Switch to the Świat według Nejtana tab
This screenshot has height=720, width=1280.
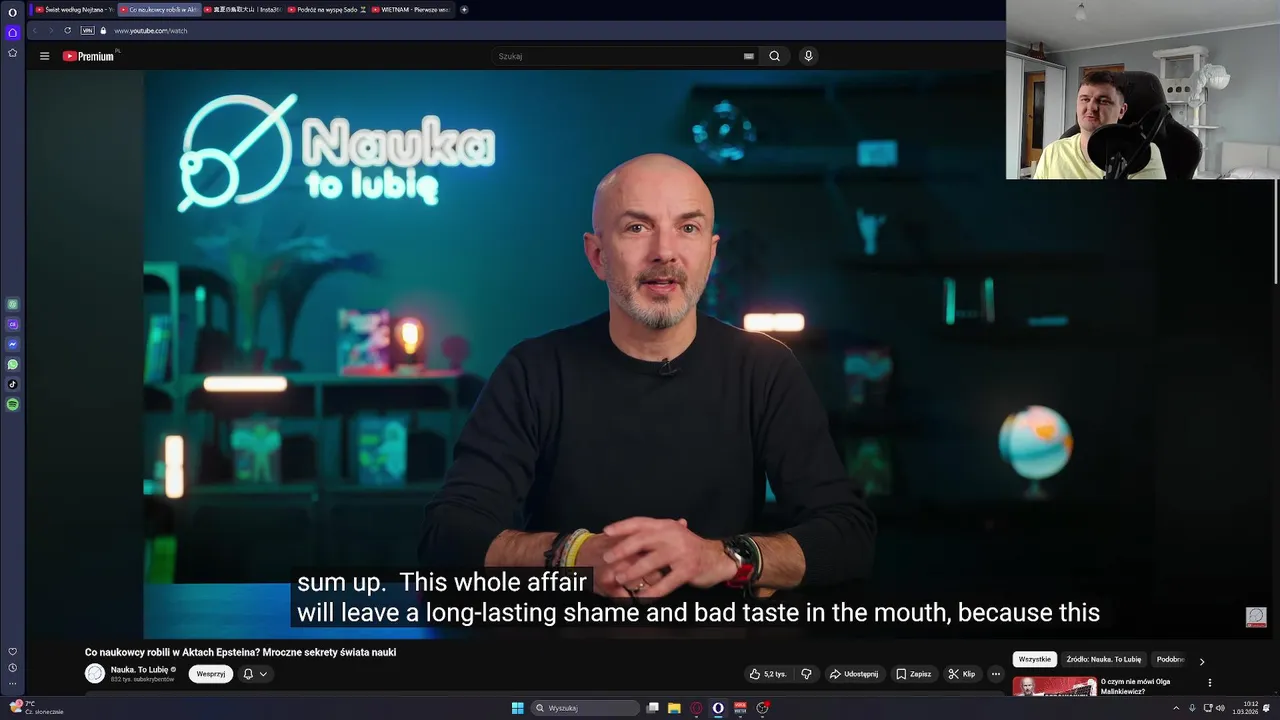[x=74, y=9]
